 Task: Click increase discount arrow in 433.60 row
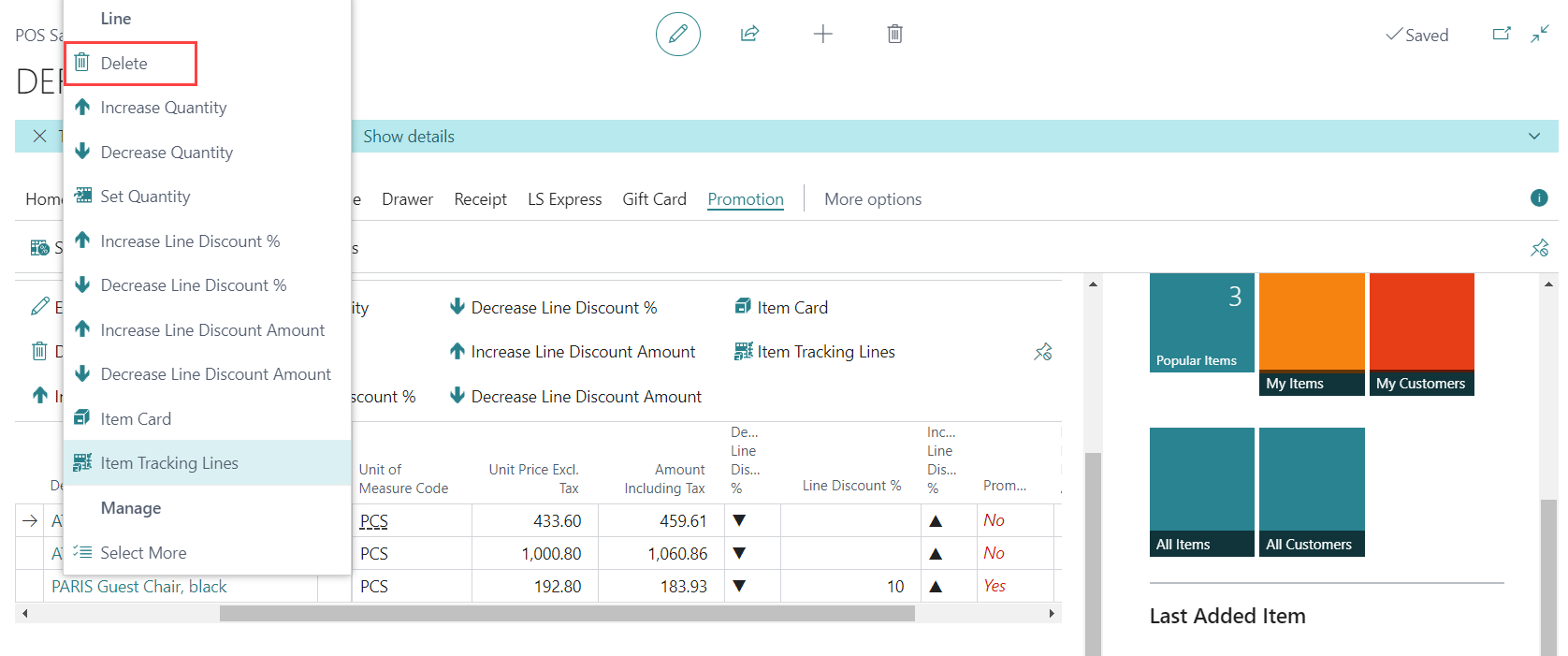coord(936,521)
